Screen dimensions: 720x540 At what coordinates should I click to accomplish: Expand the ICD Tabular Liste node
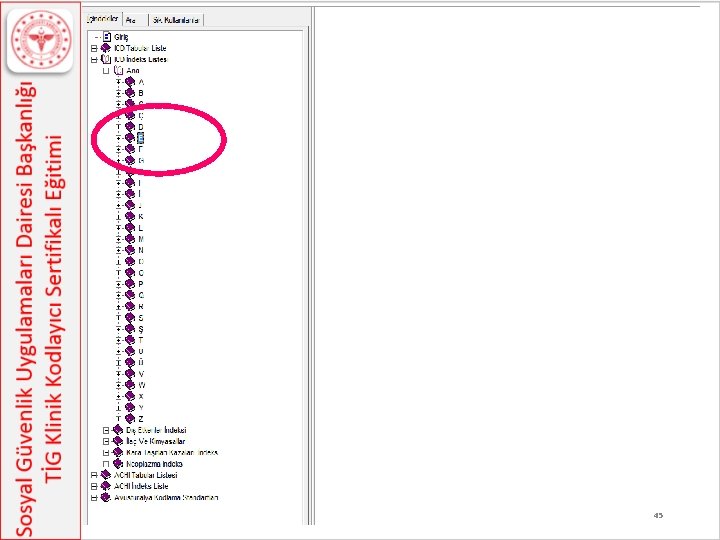click(94, 48)
